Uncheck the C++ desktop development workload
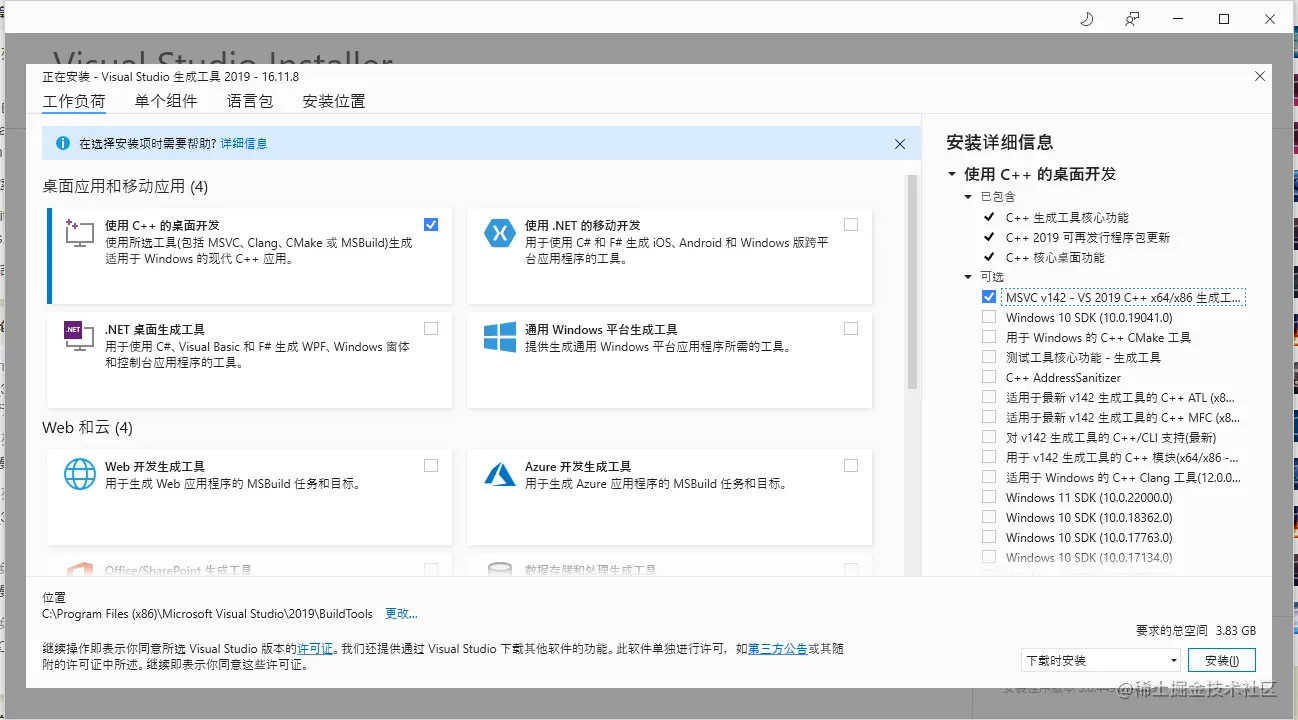 [431, 225]
